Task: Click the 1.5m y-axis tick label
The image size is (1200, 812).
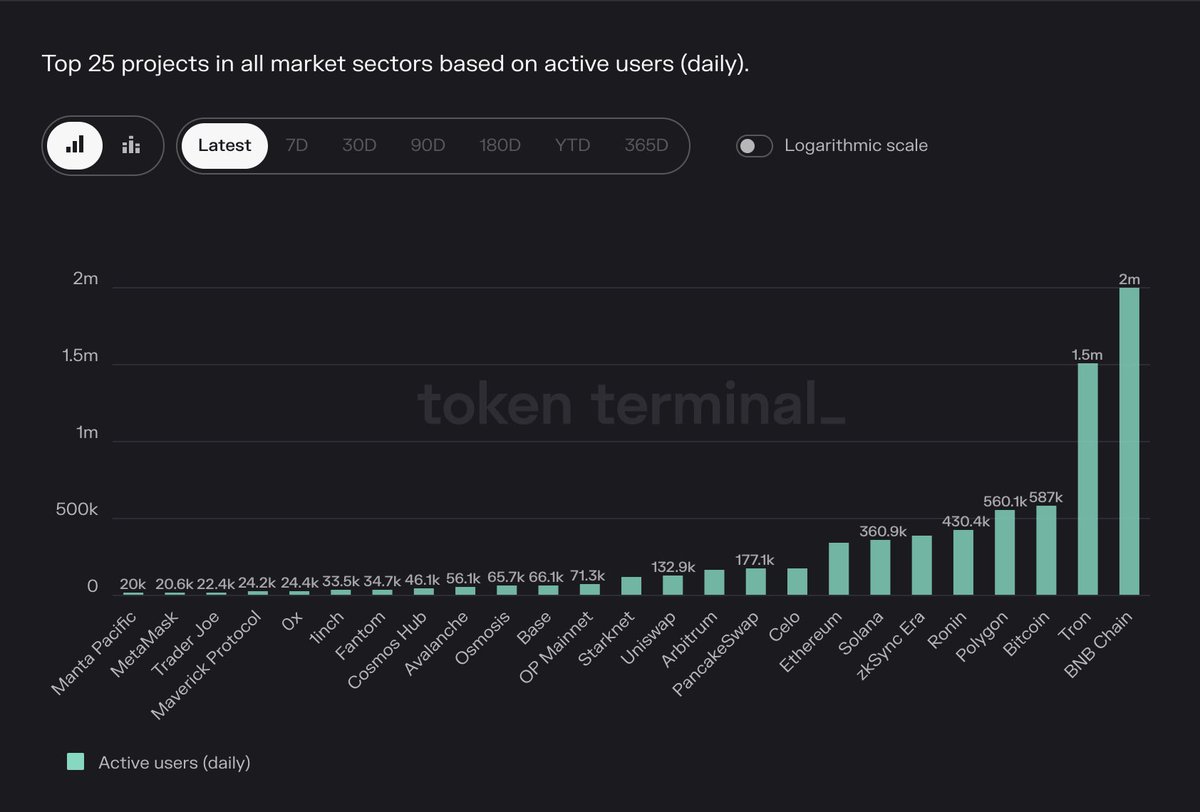Action: coord(80,356)
